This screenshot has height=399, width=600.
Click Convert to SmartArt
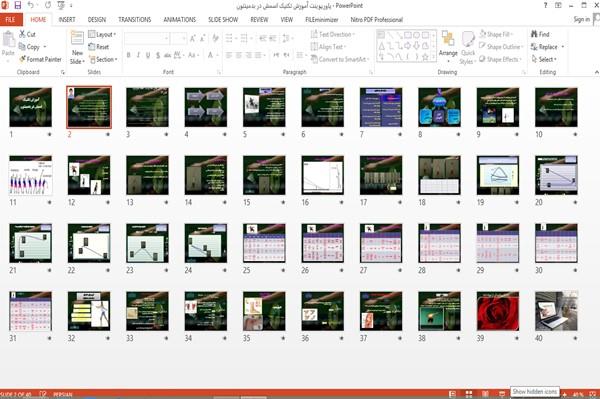click(340, 59)
